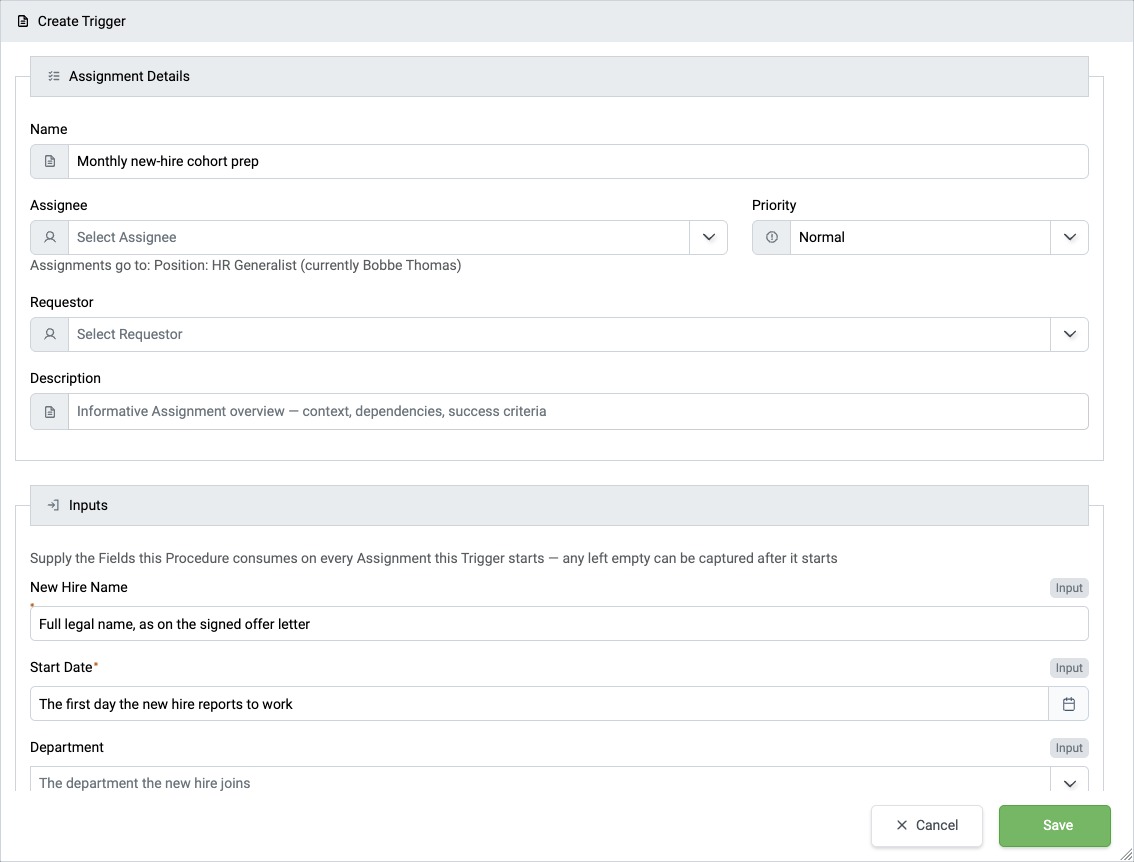This screenshot has height=862, width=1134.
Task: Select the Priority Normal combo box
Action: tap(920, 237)
